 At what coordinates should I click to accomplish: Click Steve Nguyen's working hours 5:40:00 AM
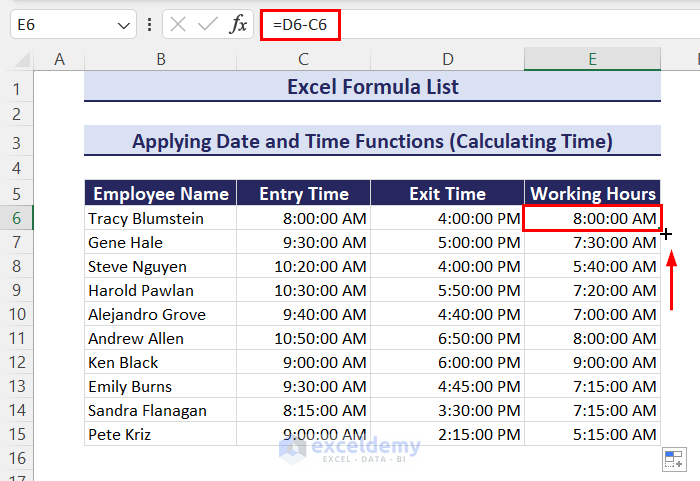pyautogui.click(x=592, y=267)
